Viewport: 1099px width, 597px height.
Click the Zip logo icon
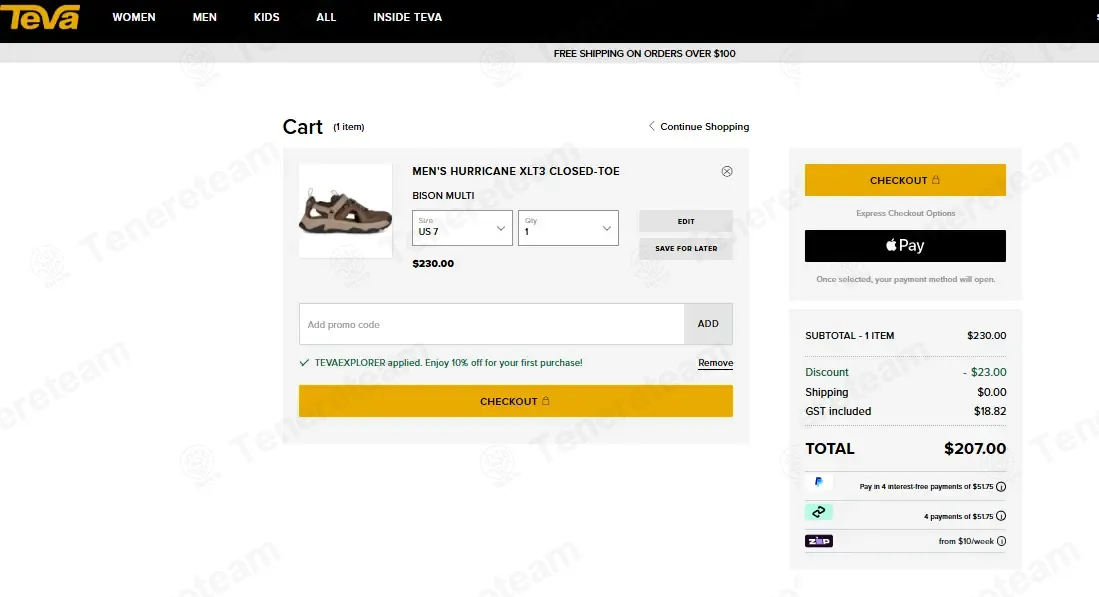(819, 541)
